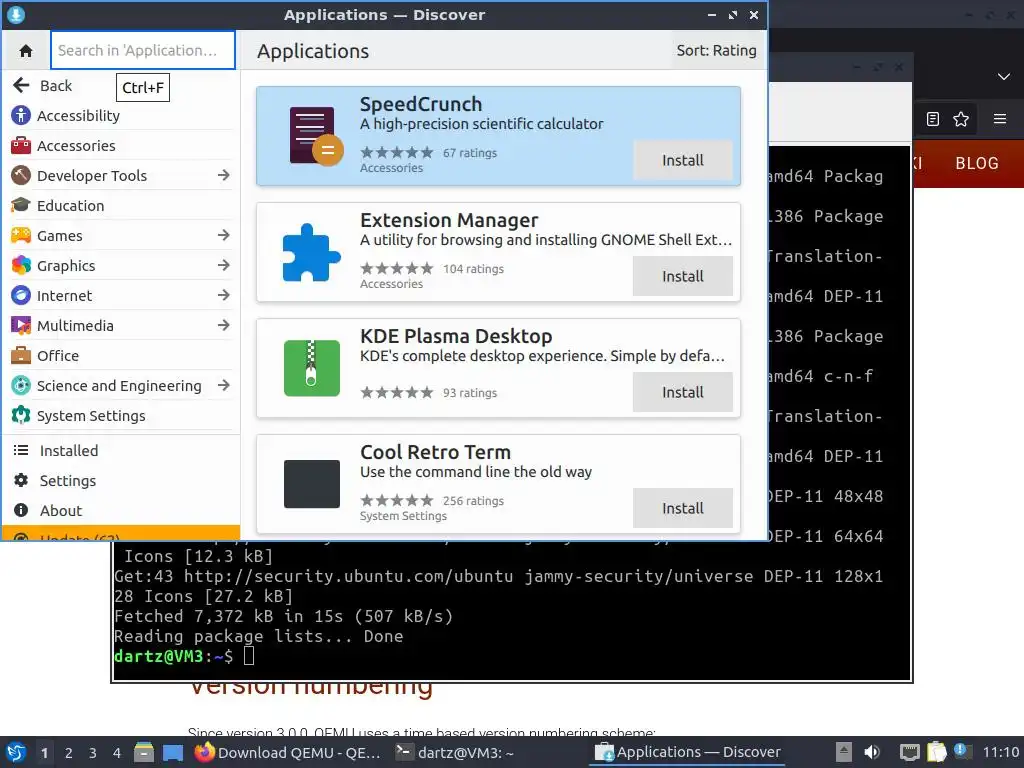Viewport: 1024px width, 768px height.
Task: Activate Applications — Discover taskbar entry
Action: [x=688, y=752]
